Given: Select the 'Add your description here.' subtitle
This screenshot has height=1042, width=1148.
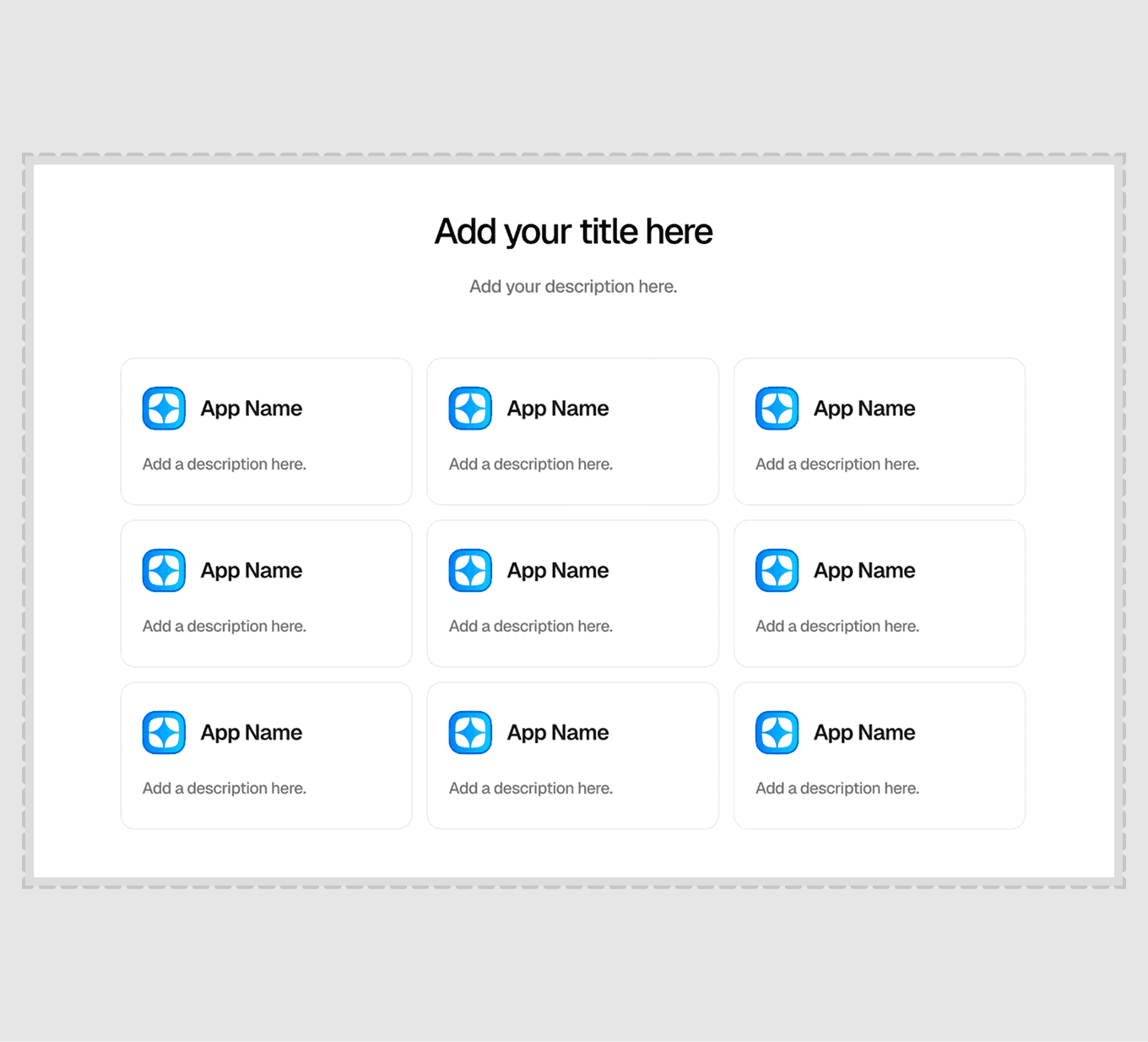Looking at the screenshot, I should coord(573,287).
